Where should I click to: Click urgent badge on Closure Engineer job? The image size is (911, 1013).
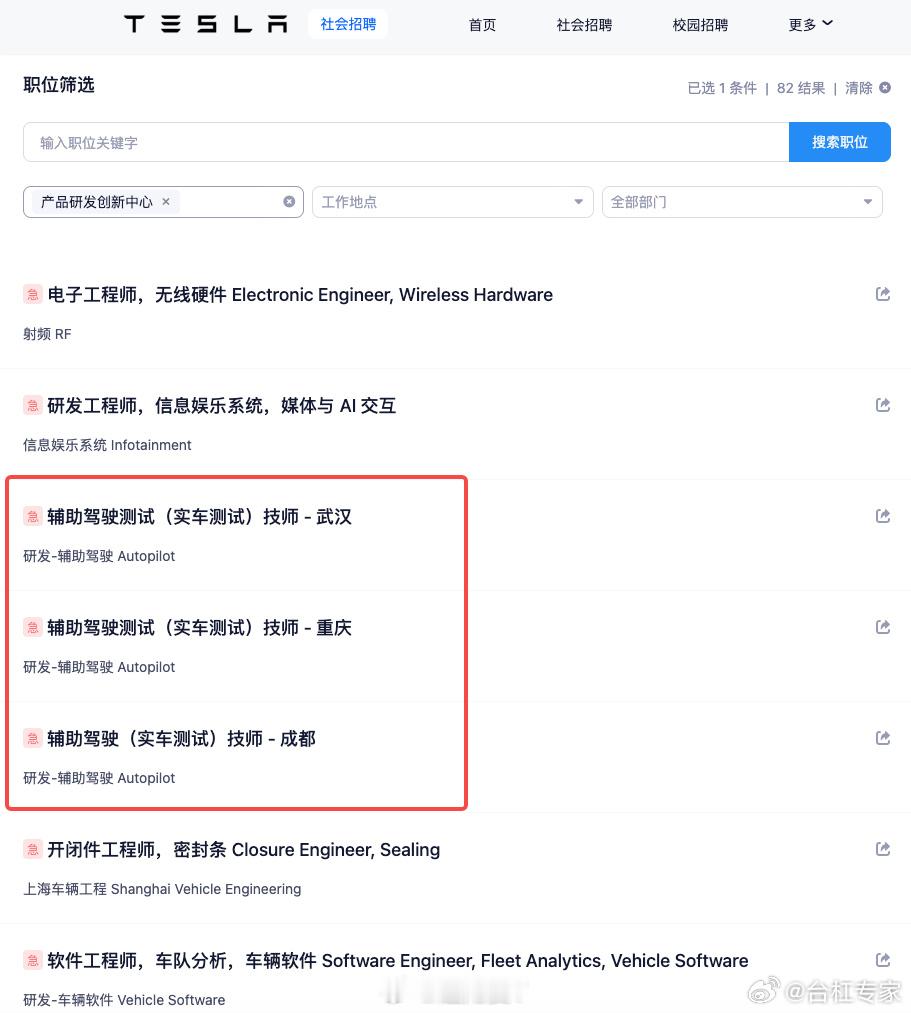coord(33,850)
